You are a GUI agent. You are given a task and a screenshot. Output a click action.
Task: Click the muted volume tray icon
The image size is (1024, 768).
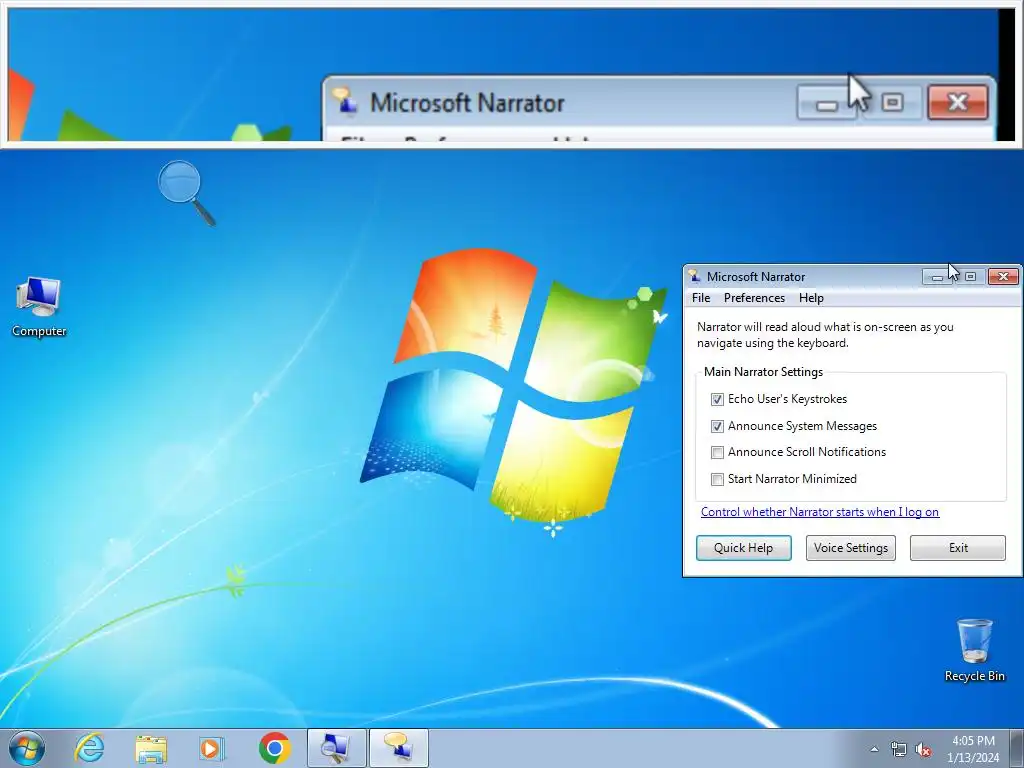[x=923, y=749]
